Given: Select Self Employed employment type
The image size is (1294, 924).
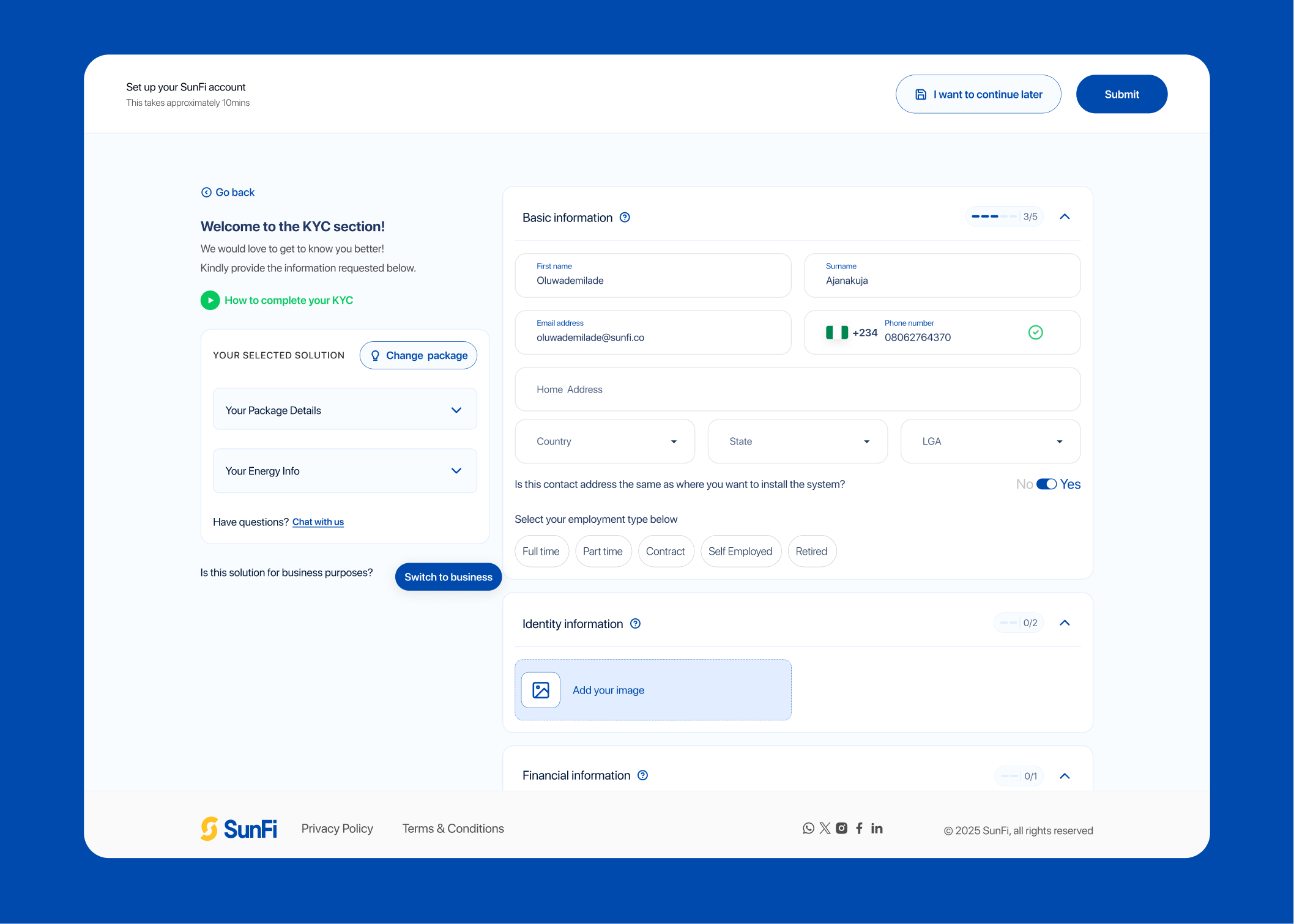Looking at the screenshot, I should 740,552.
